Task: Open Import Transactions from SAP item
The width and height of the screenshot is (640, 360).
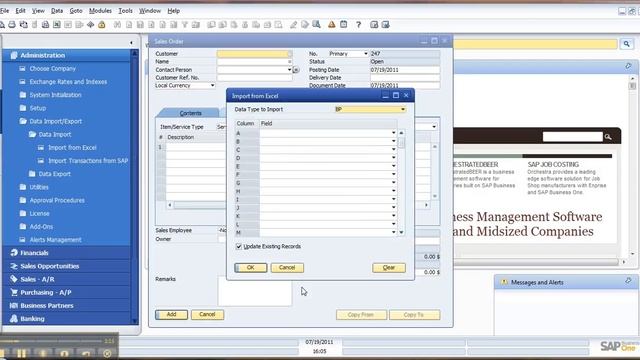Action: coord(88,161)
